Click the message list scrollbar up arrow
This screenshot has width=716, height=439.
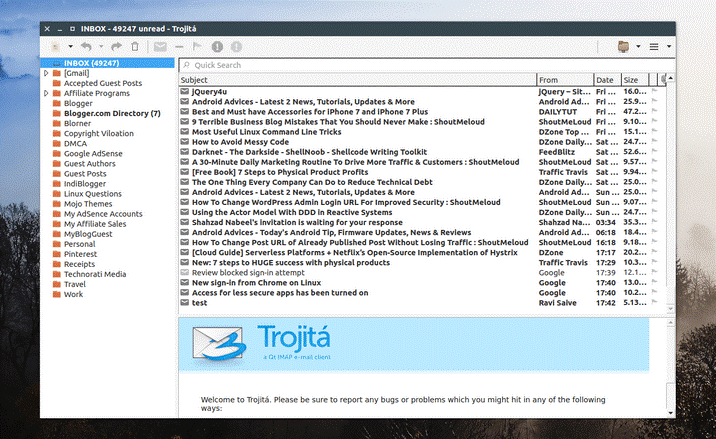pyautogui.click(x=670, y=79)
